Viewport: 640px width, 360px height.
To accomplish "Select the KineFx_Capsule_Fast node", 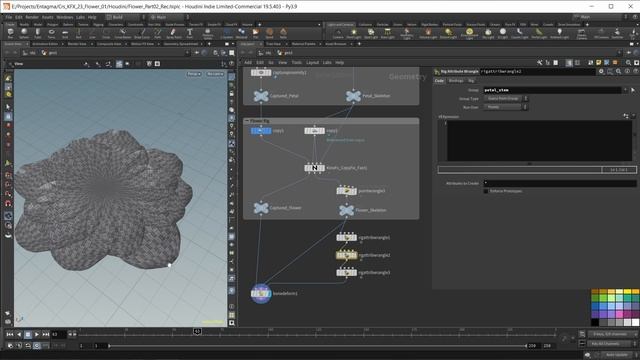I will click(x=314, y=168).
